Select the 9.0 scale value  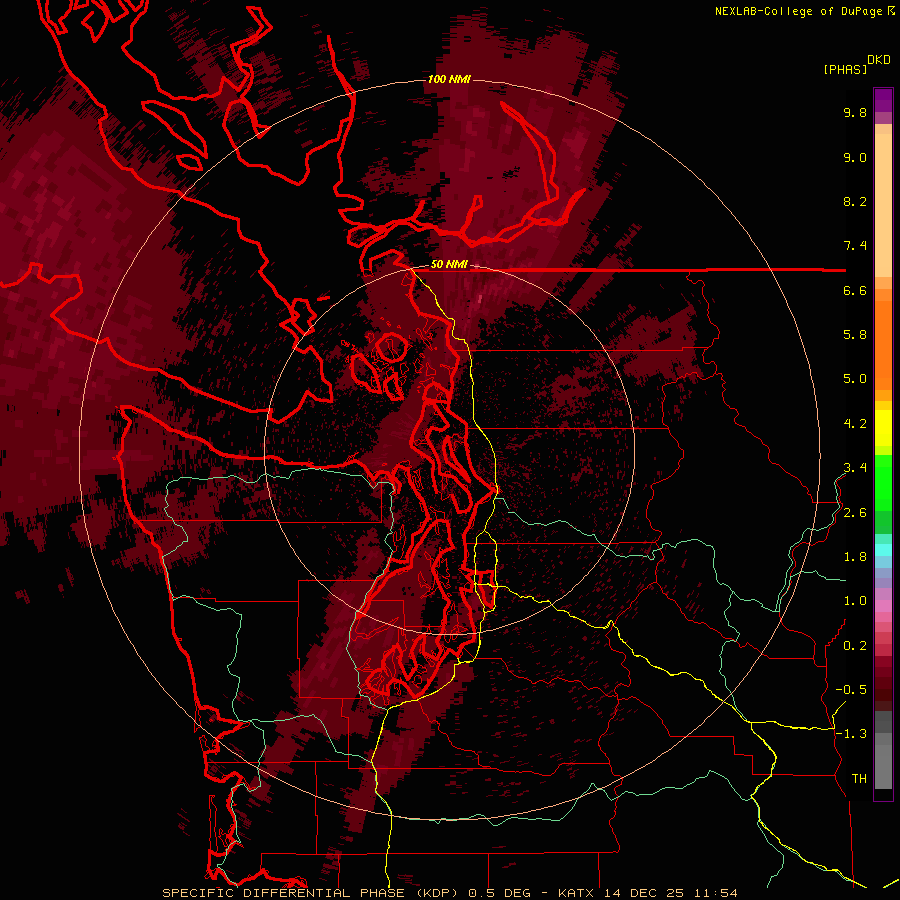855,157
